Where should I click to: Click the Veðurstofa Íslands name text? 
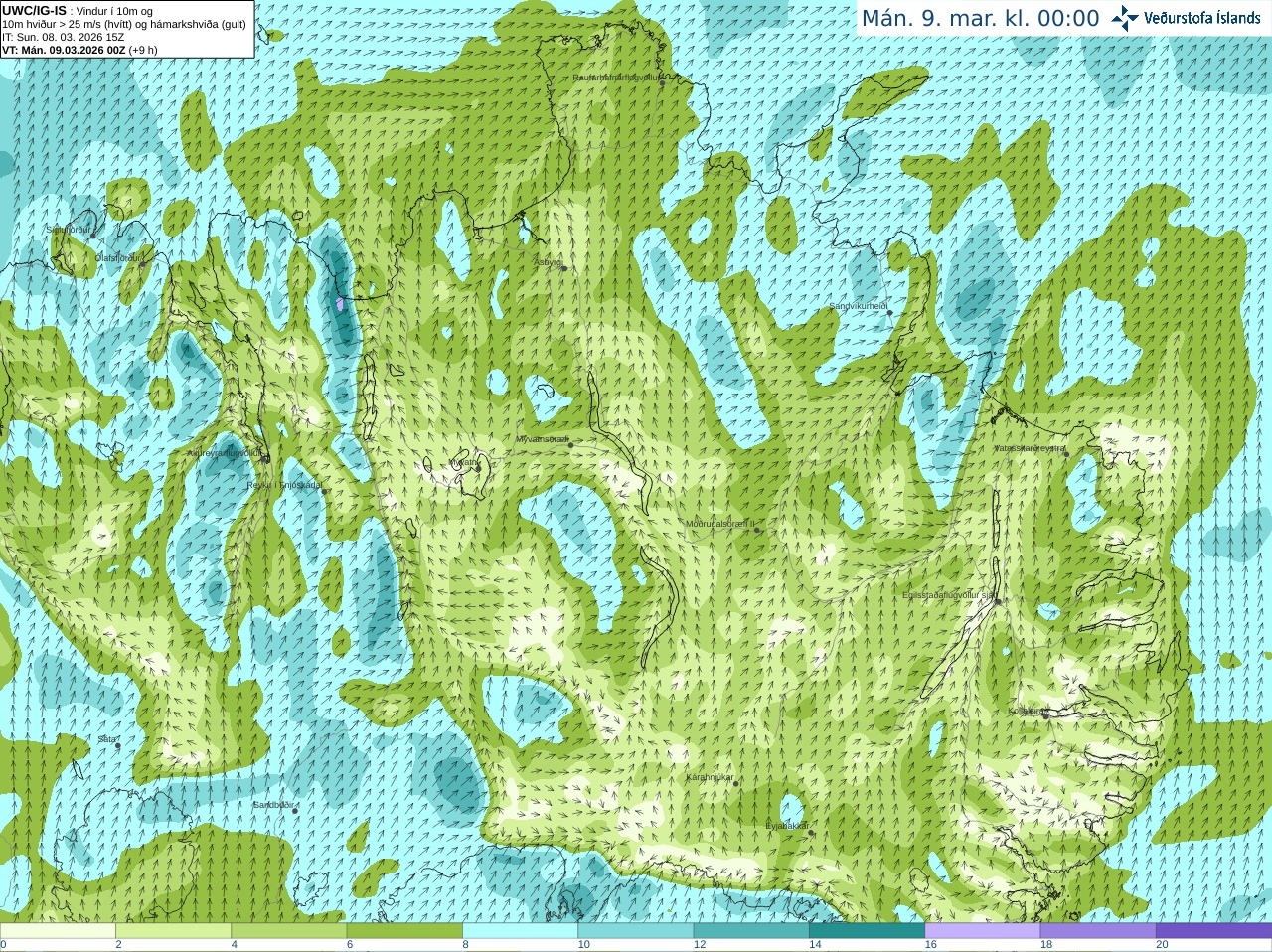click(1201, 18)
